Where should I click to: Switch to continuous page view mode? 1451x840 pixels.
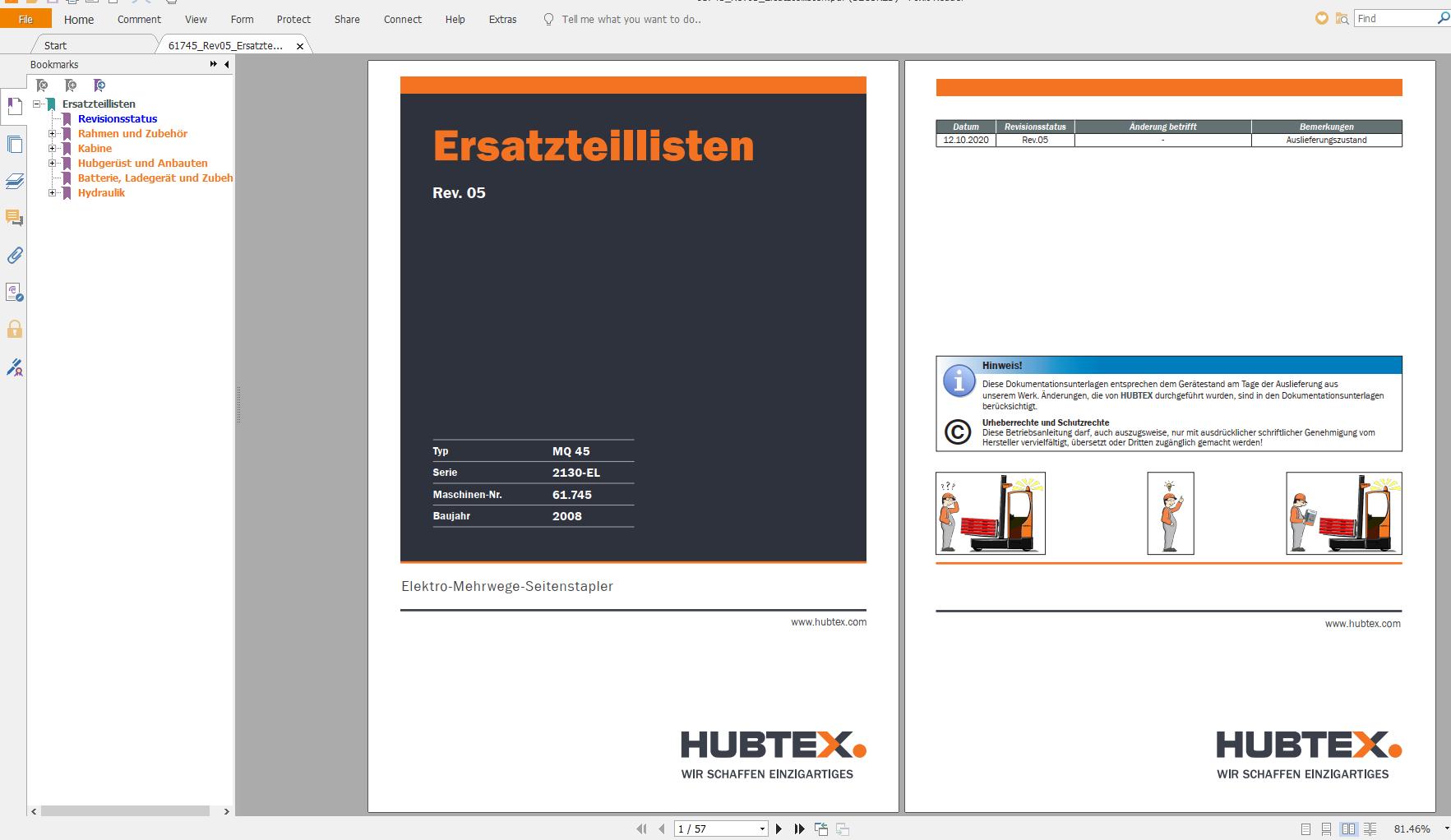pos(1326,829)
